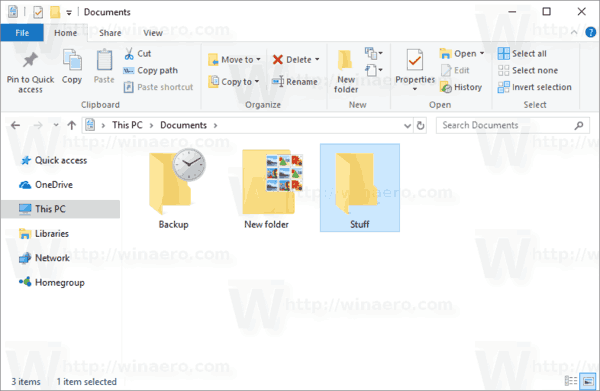The height and width of the screenshot is (391, 600).
Task: Expand the Copy to dropdown
Action: click(257, 81)
